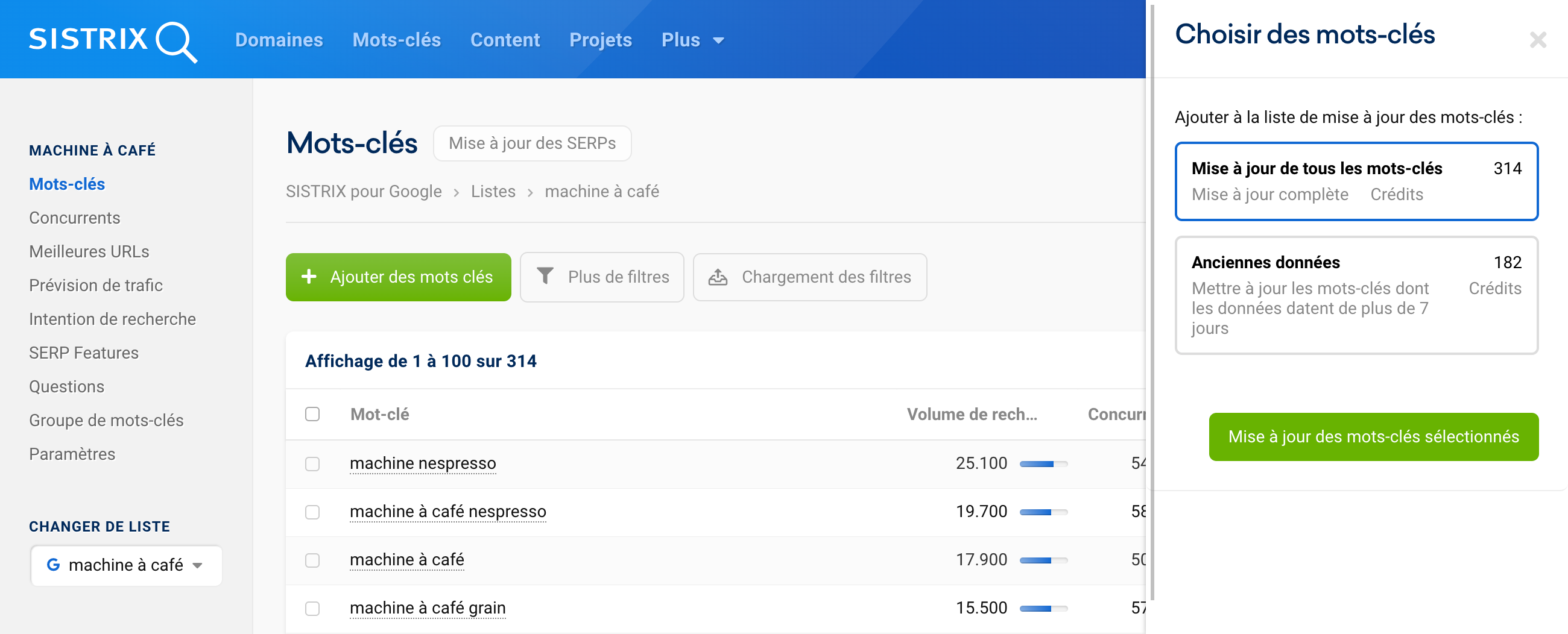This screenshot has height=634, width=1568.
Task: Open keyword machine nespresso
Action: tap(422, 463)
